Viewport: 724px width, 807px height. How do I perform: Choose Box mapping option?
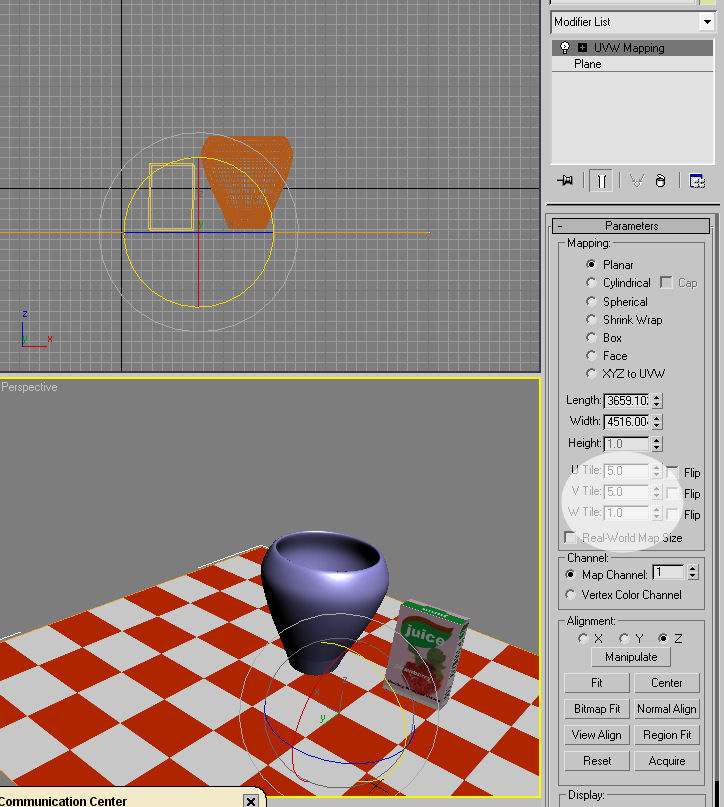[592, 338]
